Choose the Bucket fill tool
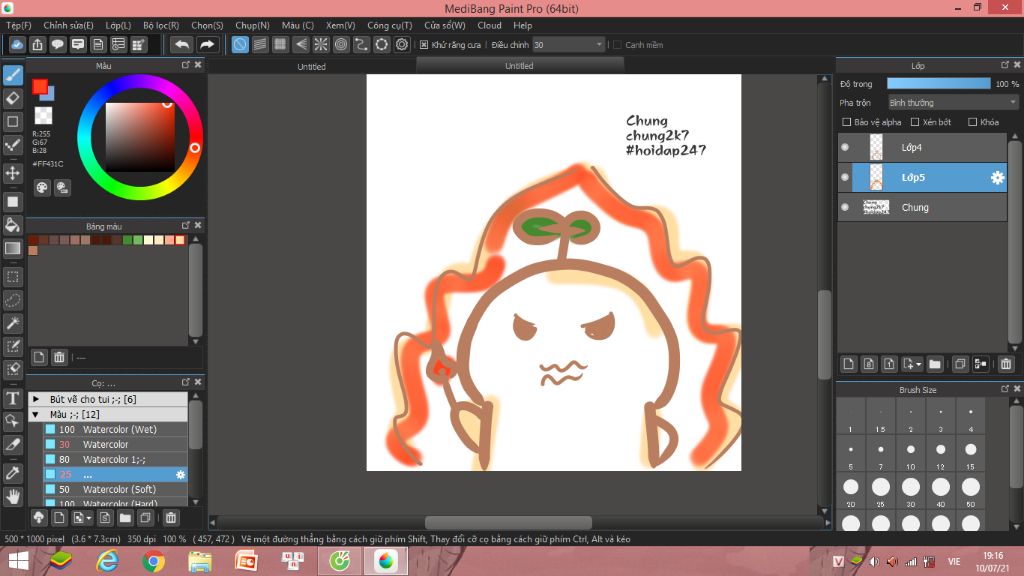Viewport: 1024px width, 576px height. (x=13, y=225)
